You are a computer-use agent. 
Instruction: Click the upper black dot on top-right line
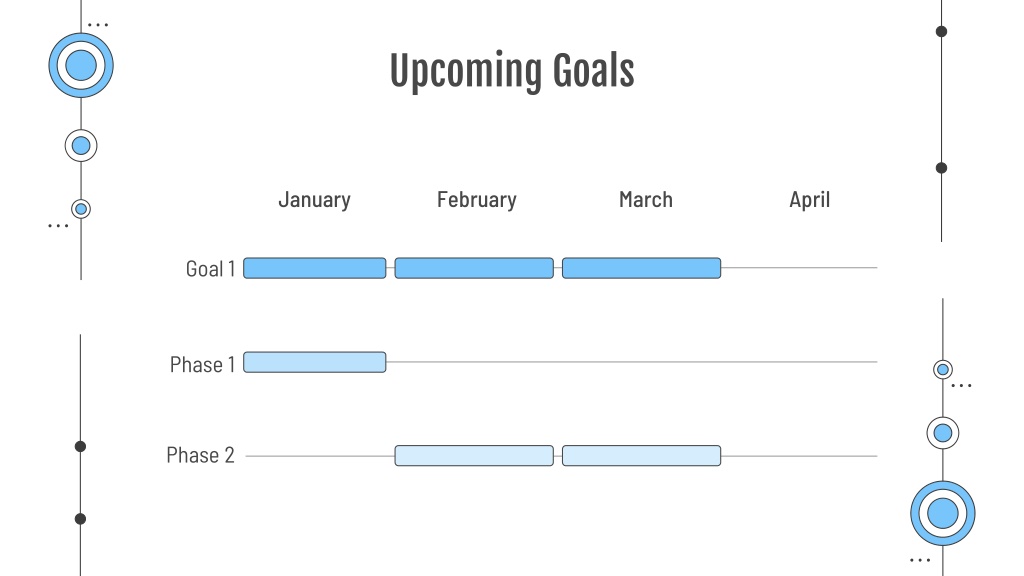click(x=941, y=31)
